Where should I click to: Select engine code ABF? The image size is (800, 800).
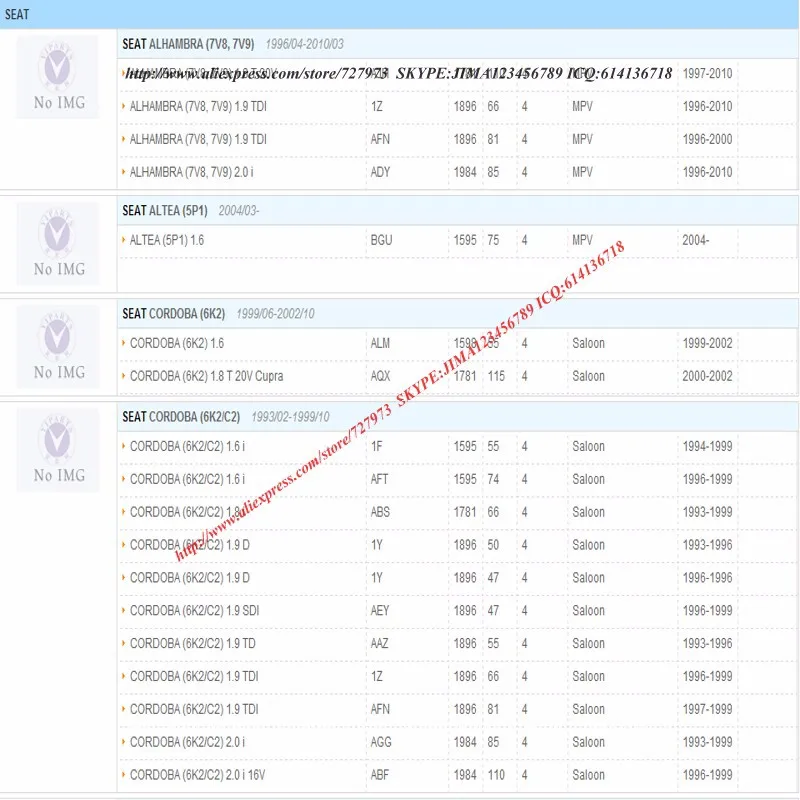(x=380, y=775)
